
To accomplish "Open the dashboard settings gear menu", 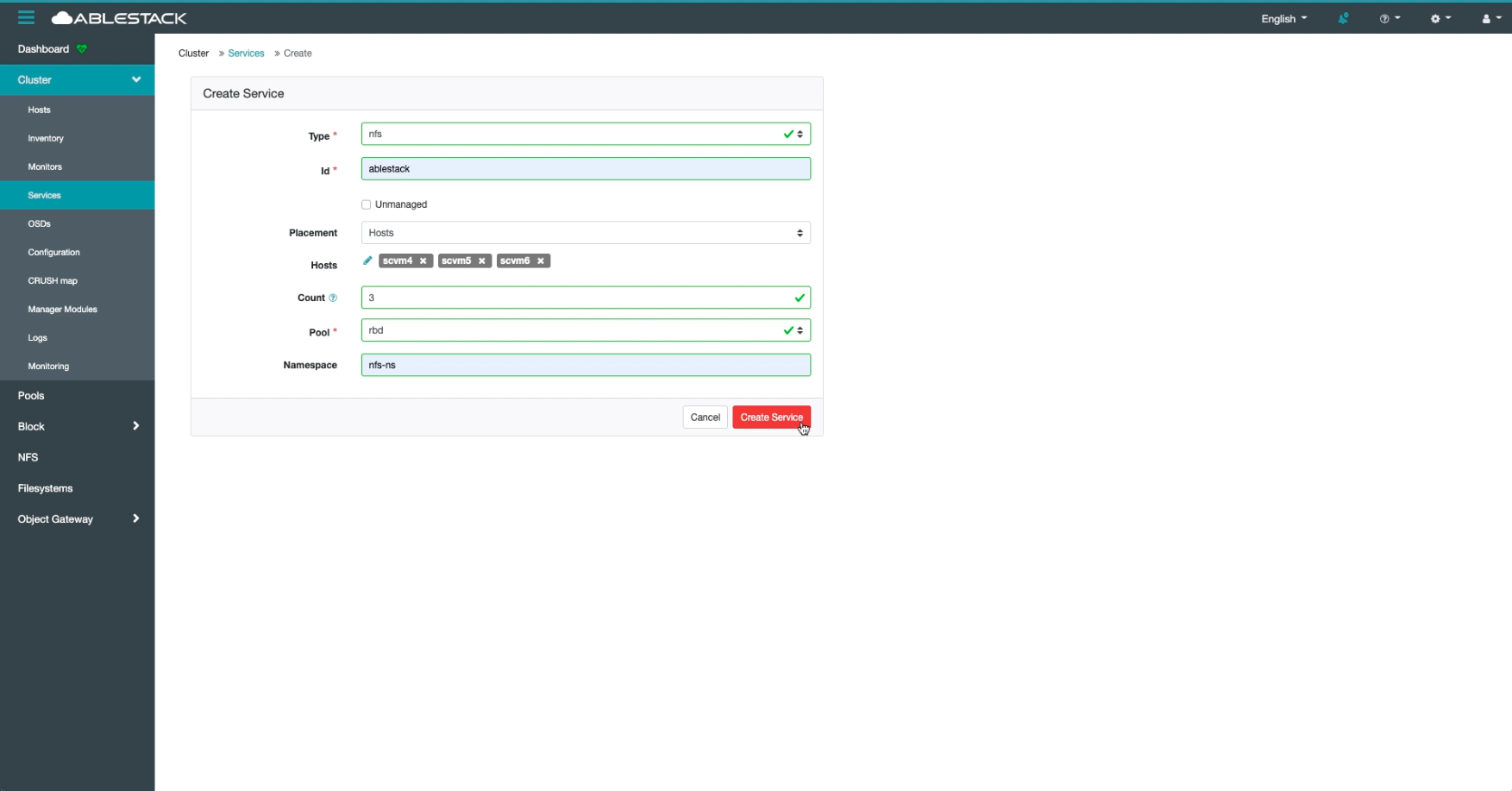I will pos(1440,18).
